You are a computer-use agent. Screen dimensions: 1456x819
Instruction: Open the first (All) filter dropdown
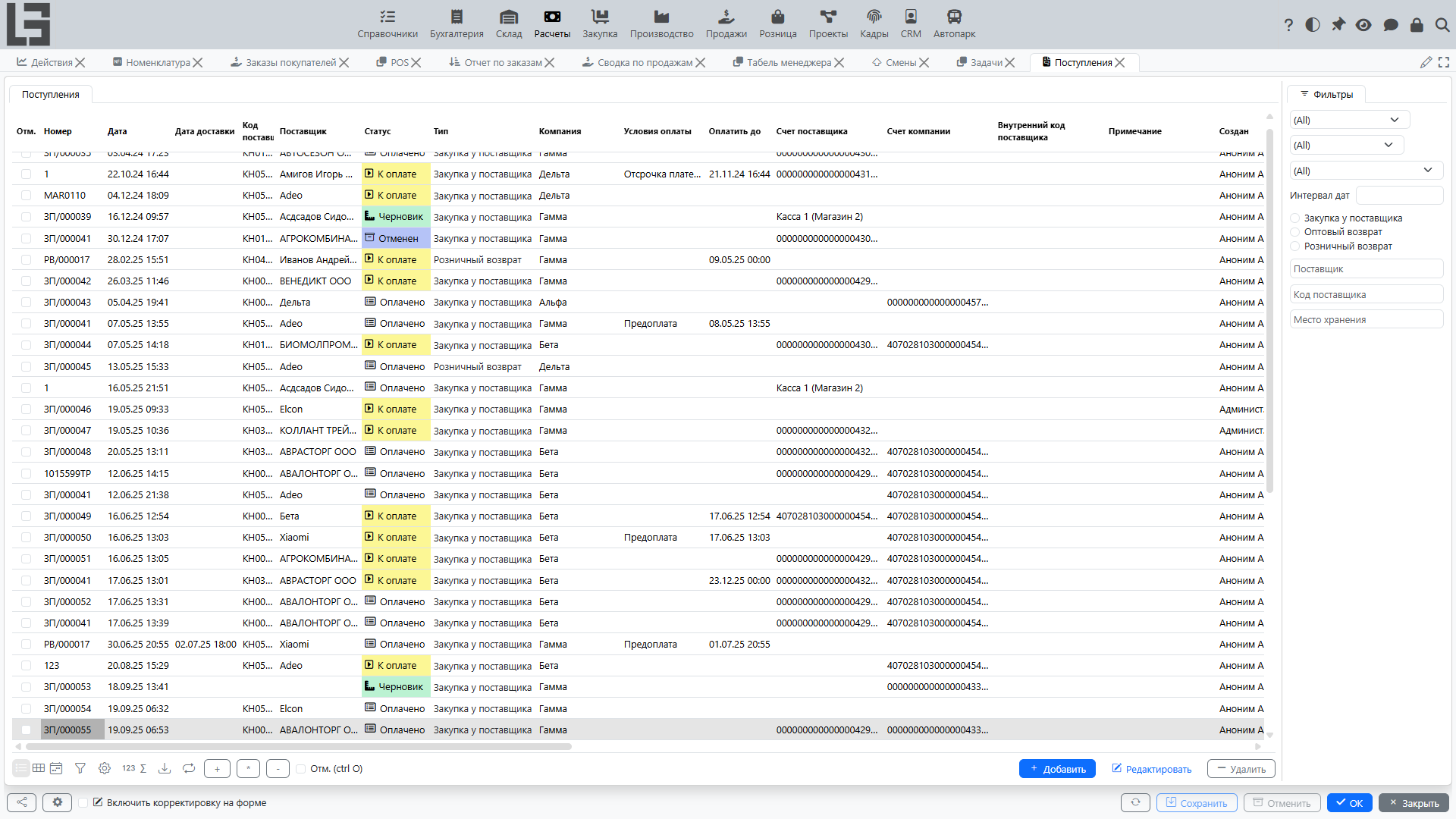tap(1350, 120)
